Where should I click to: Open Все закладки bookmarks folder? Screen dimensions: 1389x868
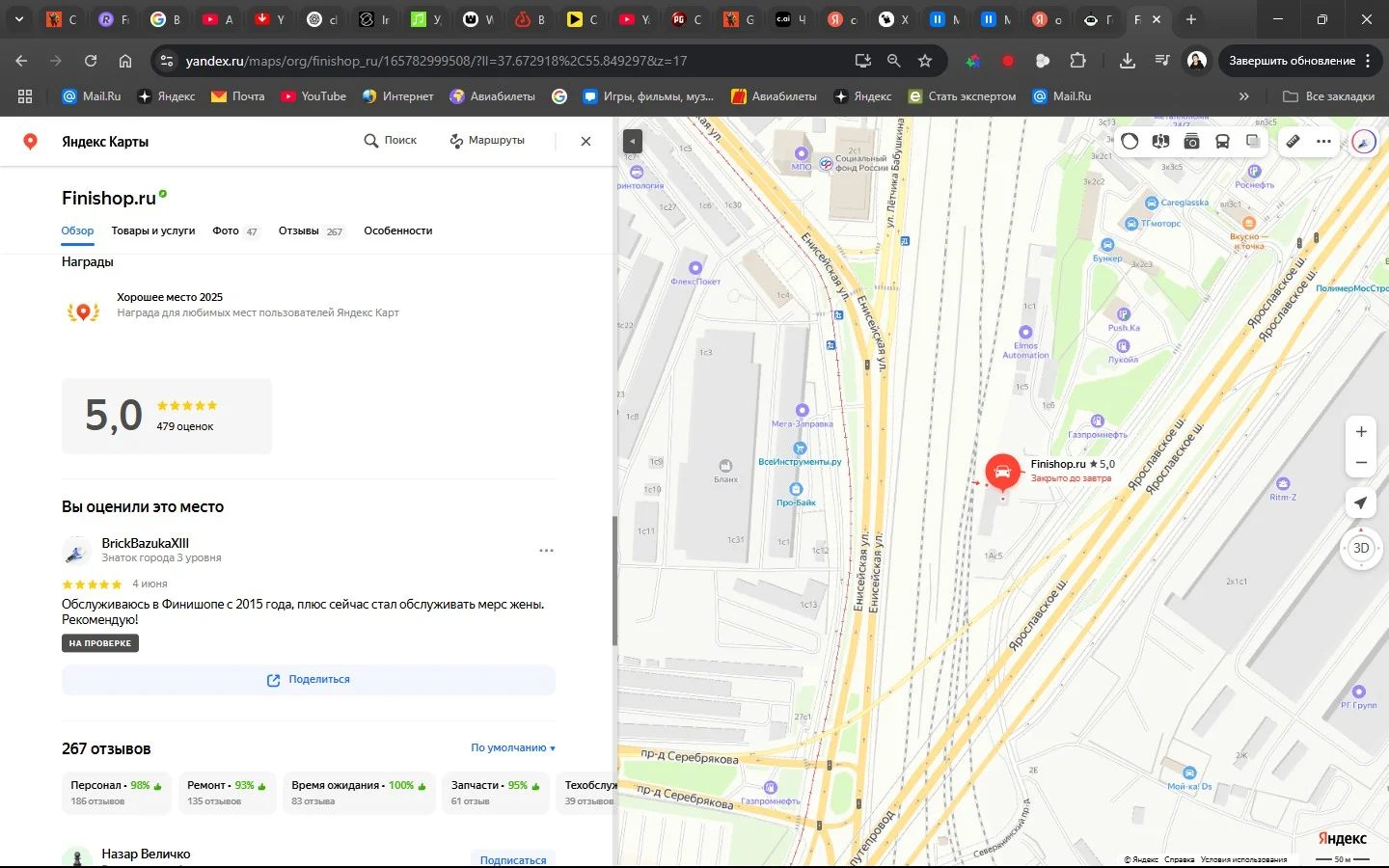pos(1328,96)
